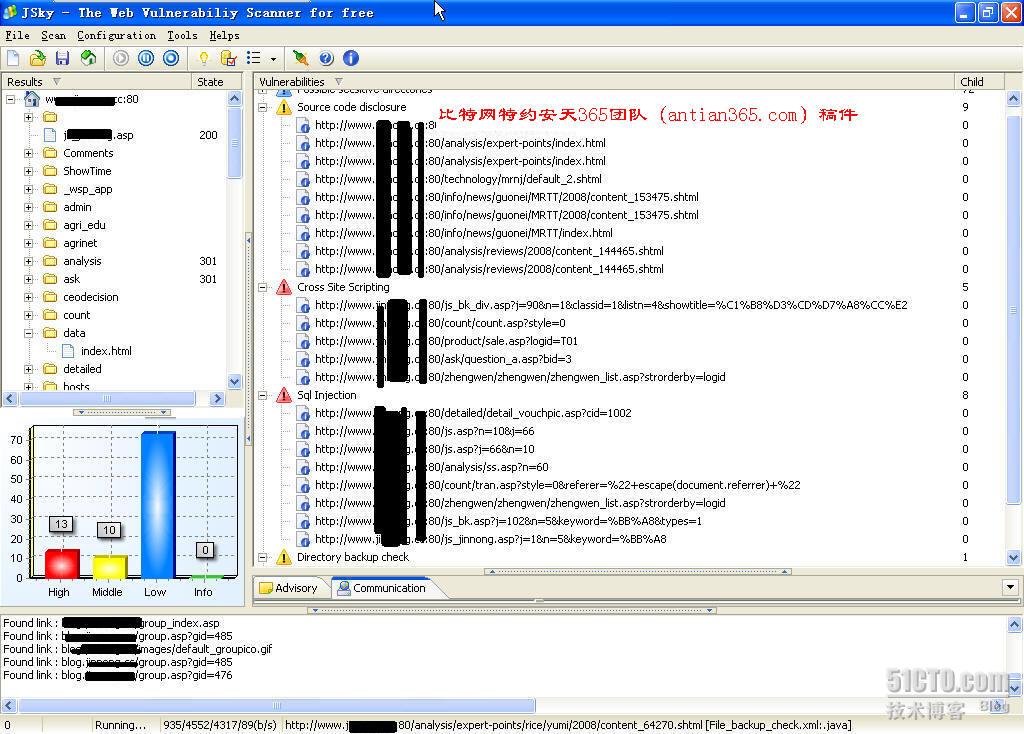Click the Child column header
1024x734 pixels.
(x=979, y=82)
